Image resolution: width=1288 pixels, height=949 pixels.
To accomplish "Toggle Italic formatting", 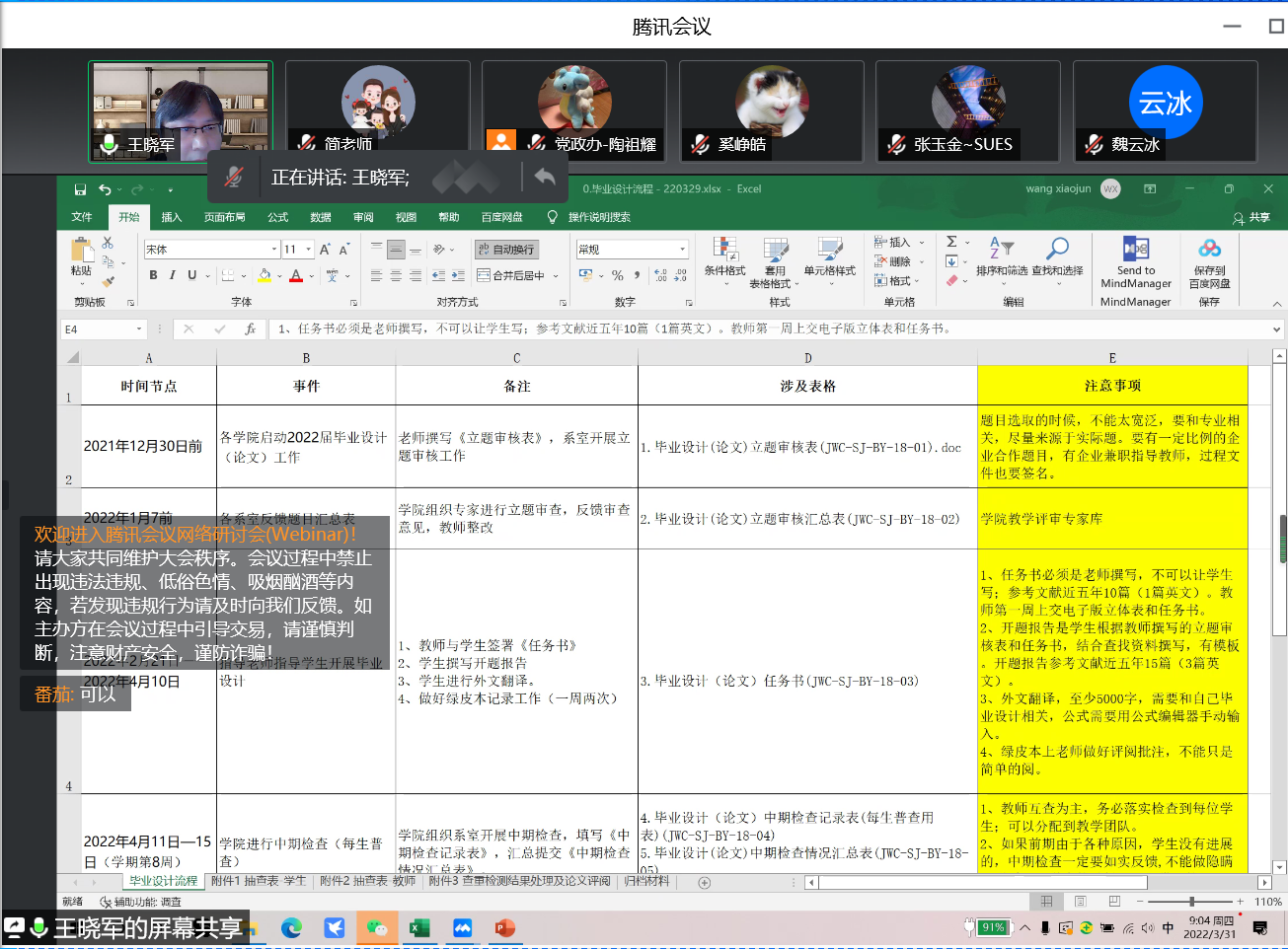I will point(173,275).
